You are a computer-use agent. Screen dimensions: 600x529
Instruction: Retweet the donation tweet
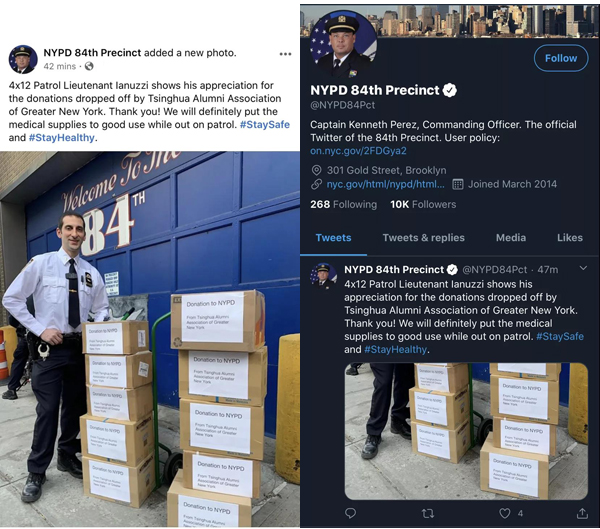point(427,513)
